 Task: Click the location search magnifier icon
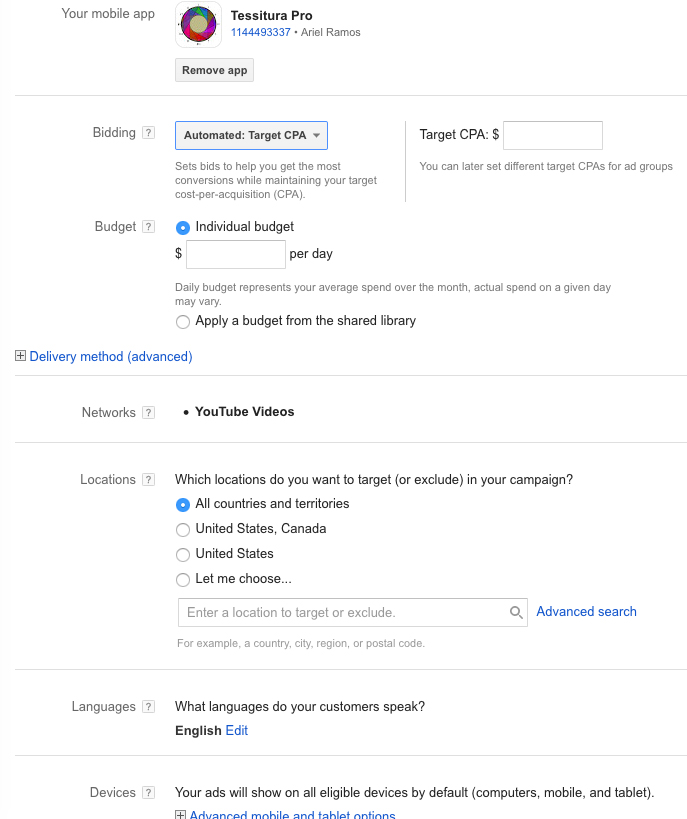(x=516, y=612)
